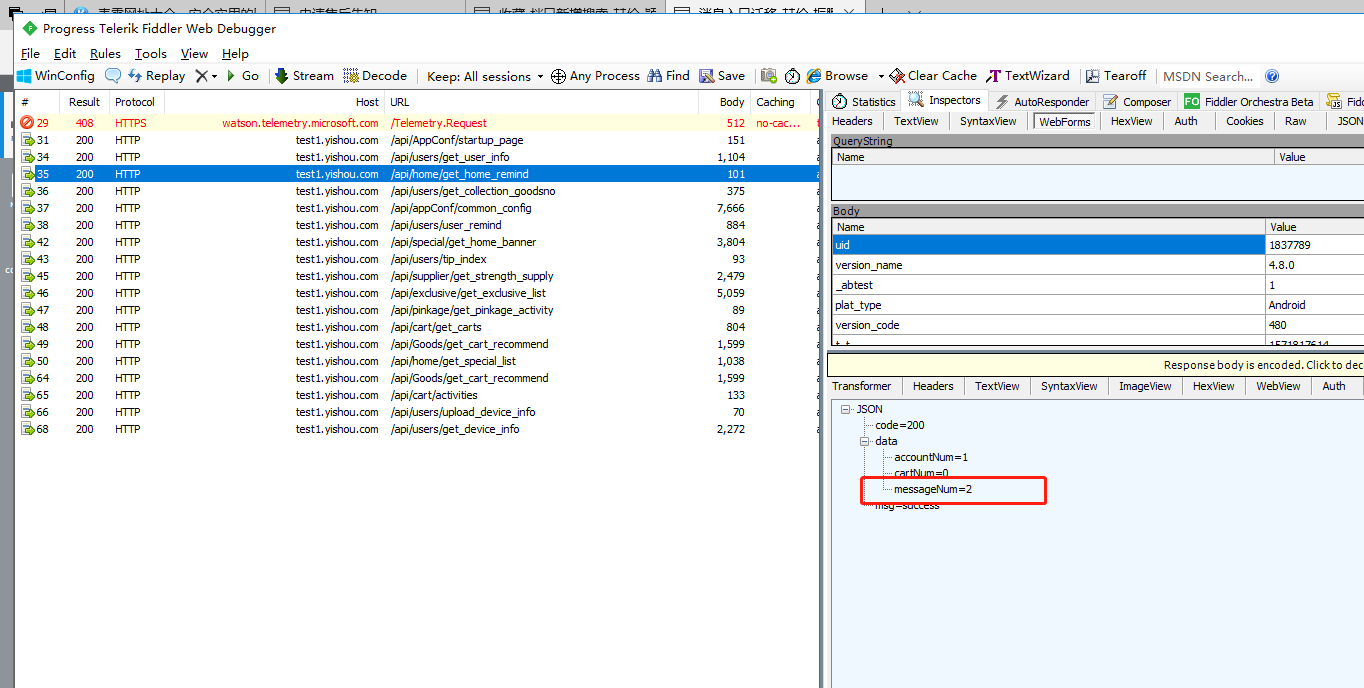Select session /api/users/get_user_info

coord(416,157)
